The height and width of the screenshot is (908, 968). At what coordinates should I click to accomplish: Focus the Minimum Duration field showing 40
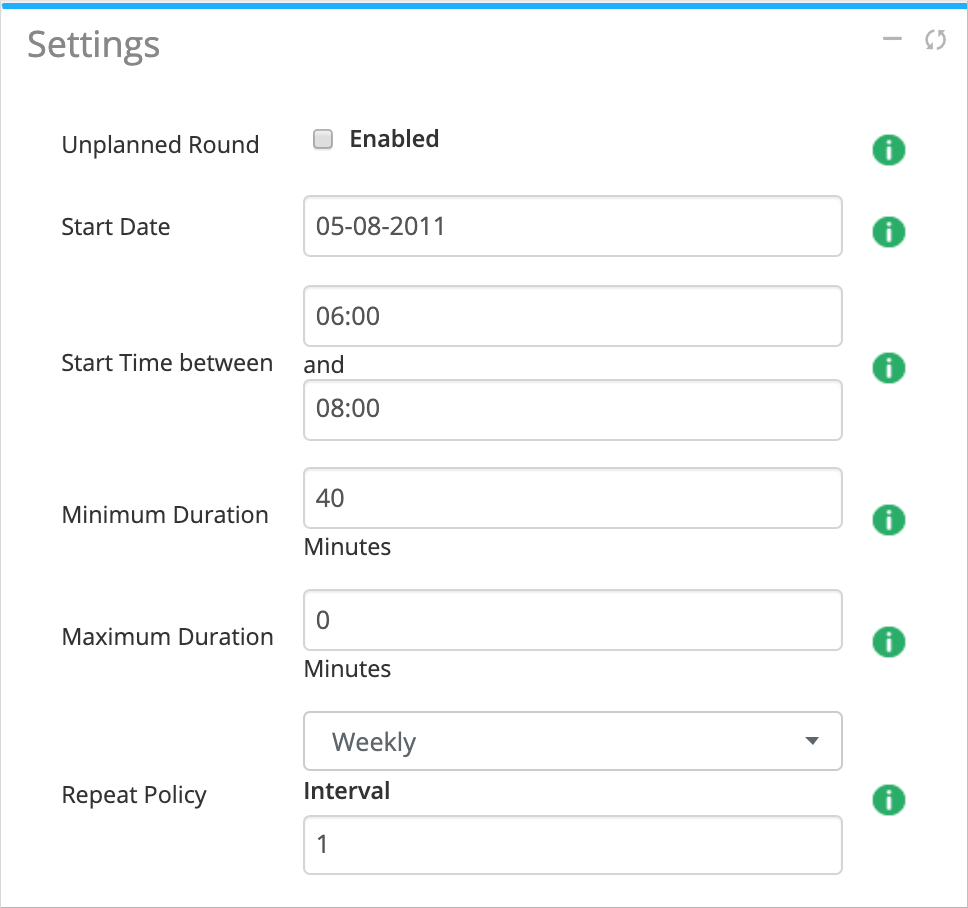pos(572,498)
